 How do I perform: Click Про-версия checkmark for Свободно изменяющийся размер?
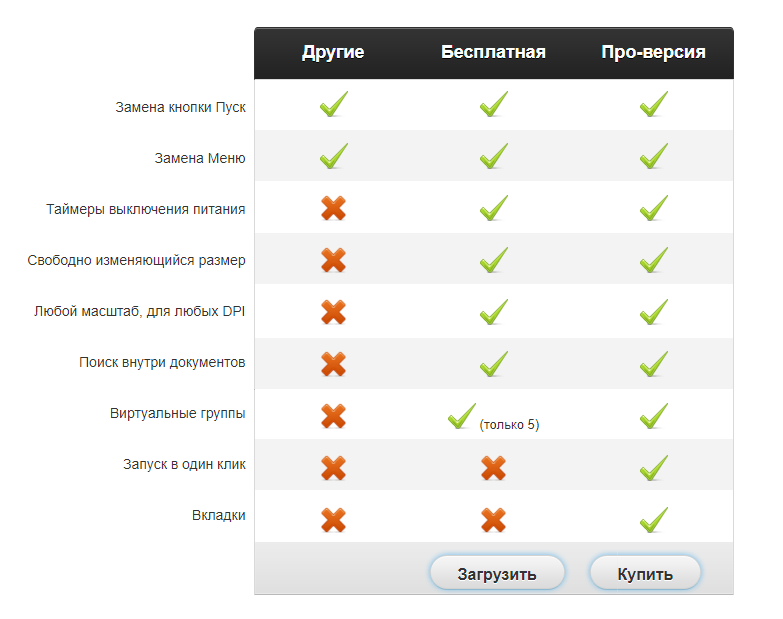point(653,260)
